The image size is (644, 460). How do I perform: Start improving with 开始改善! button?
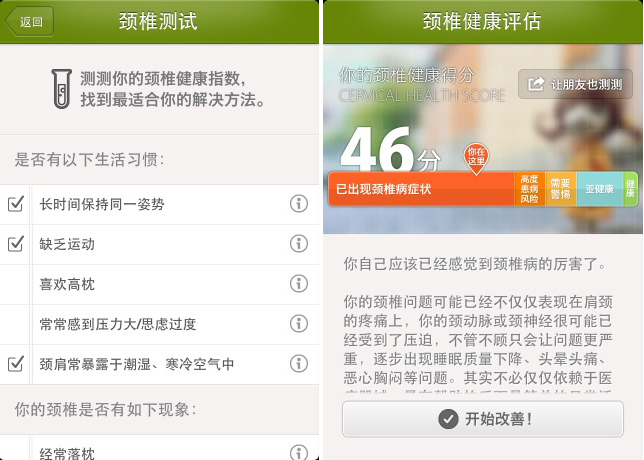click(x=483, y=419)
